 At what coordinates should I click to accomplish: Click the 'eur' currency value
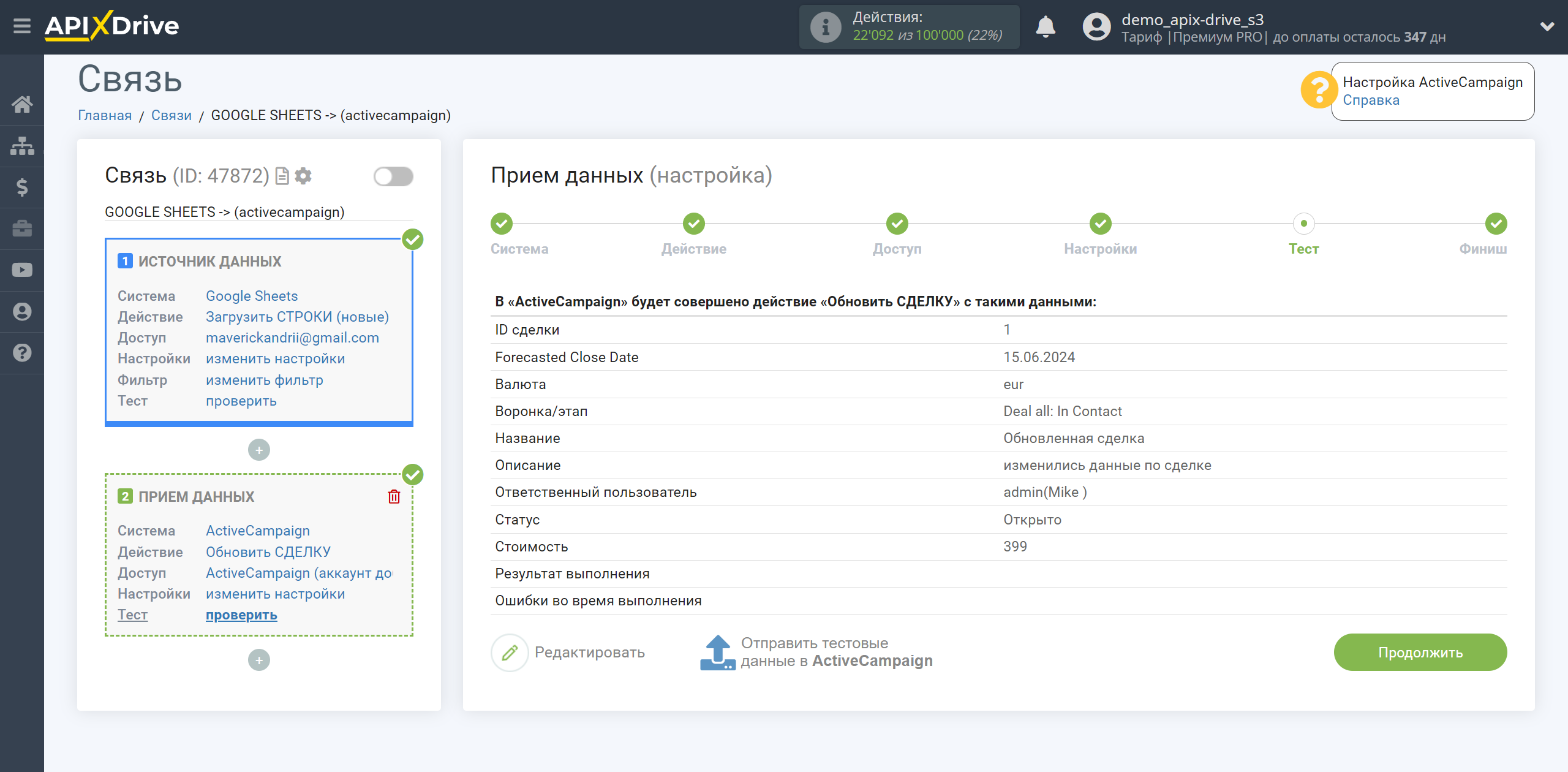pos(1013,385)
